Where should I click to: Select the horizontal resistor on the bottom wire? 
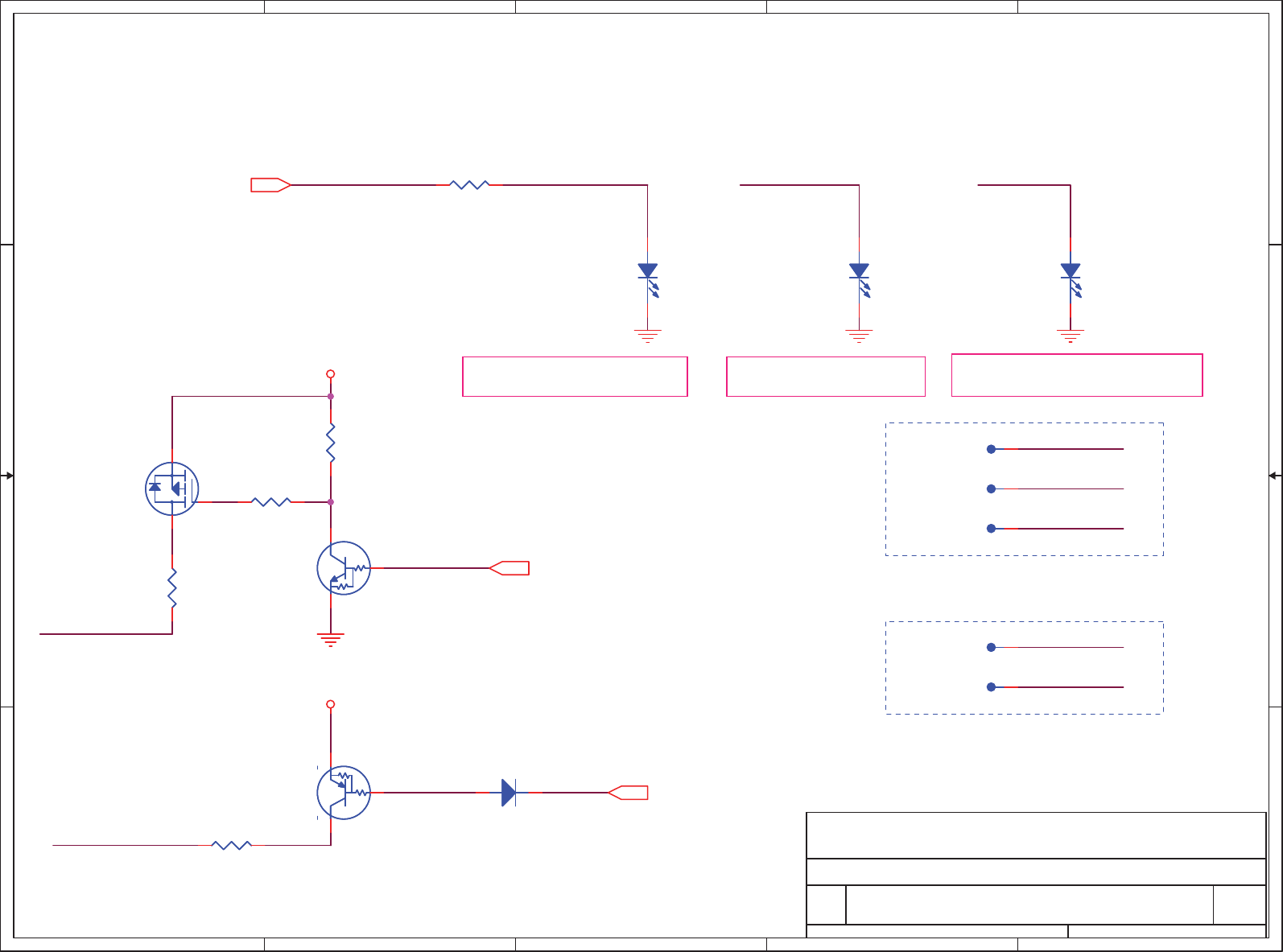click(232, 845)
